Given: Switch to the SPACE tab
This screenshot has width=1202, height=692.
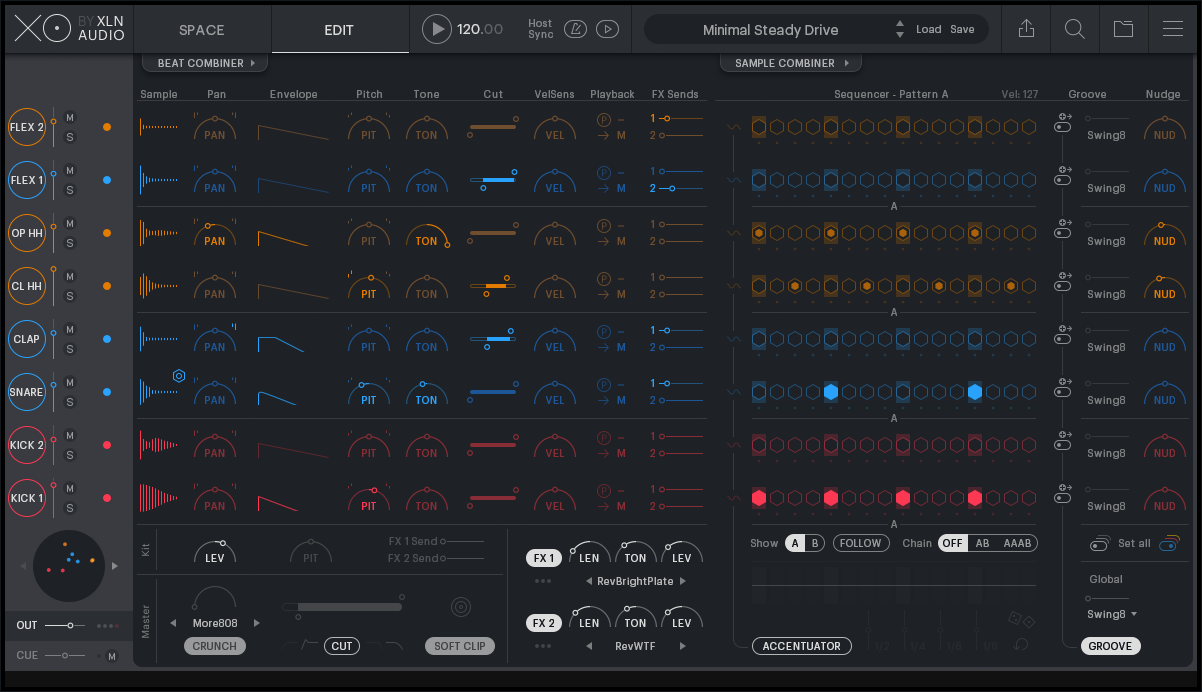Looking at the screenshot, I should 202,30.
